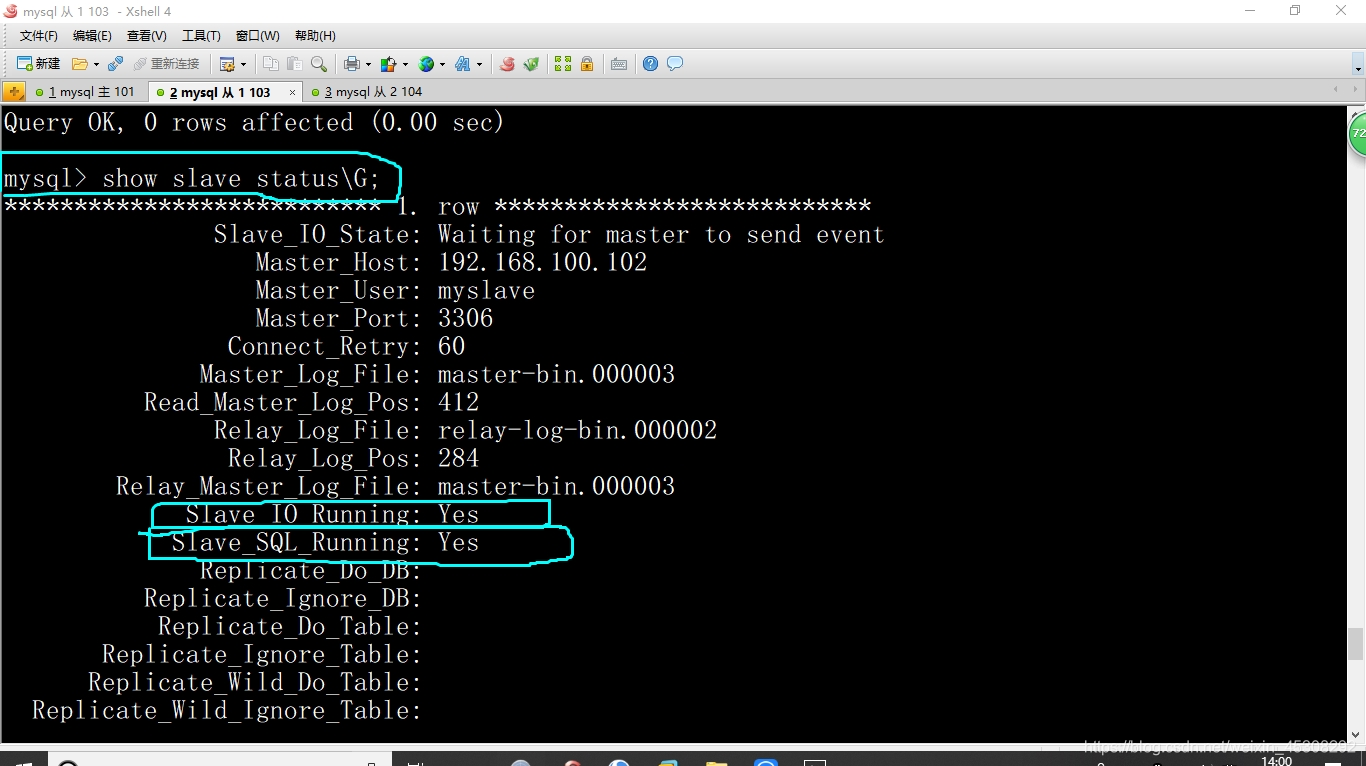Viewport: 1366px width, 766px height.
Task: Click the Slave_SQL_Running Yes value
Action: [459, 543]
